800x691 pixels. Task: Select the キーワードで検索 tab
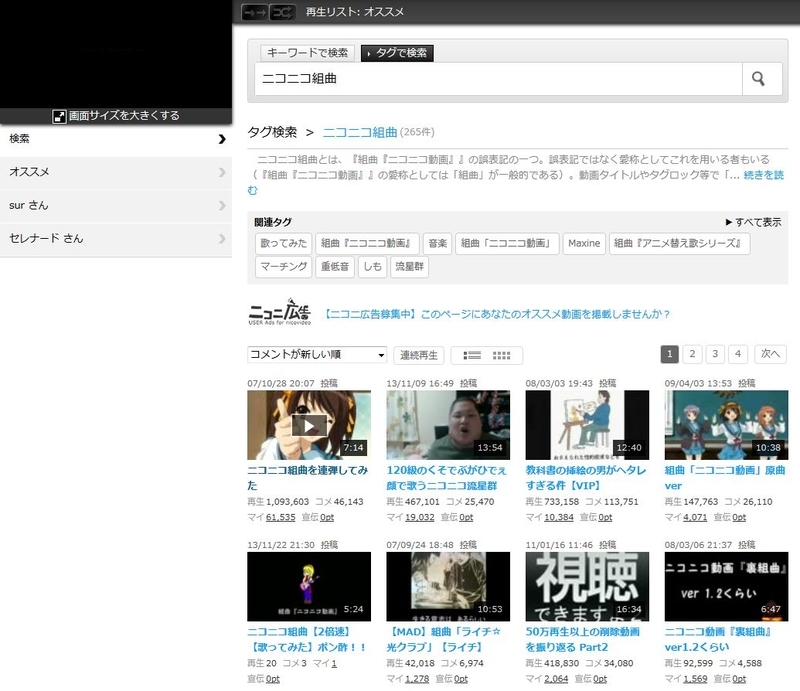click(307, 53)
